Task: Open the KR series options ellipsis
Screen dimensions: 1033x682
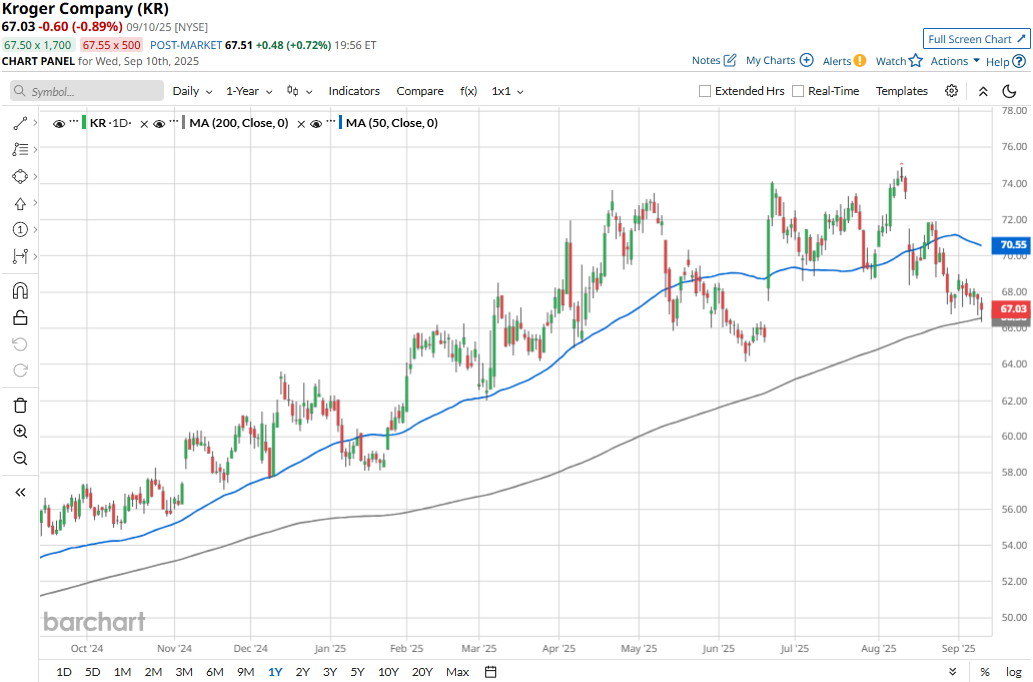Action: pyautogui.click(x=73, y=122)
